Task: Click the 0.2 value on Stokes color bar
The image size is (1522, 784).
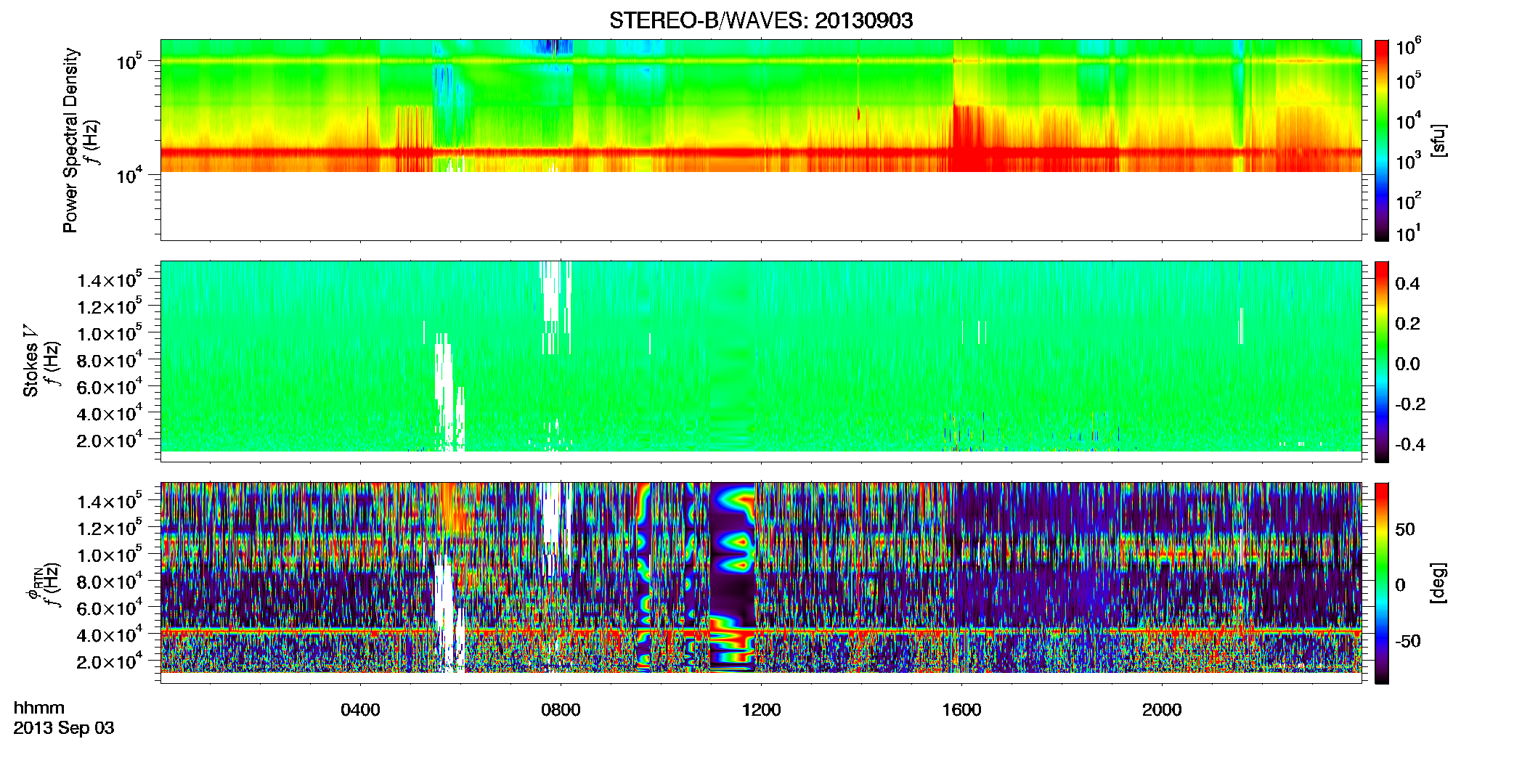Action: [x=1407, y=324]
